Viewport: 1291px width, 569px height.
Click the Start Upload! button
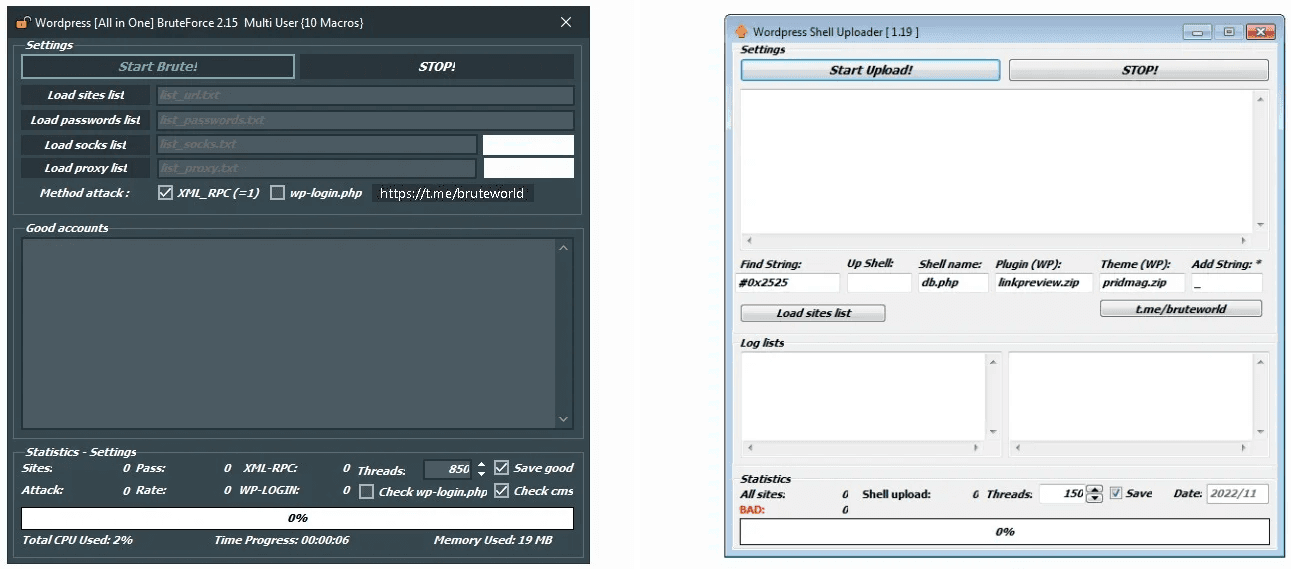click(x=870, y=70)
